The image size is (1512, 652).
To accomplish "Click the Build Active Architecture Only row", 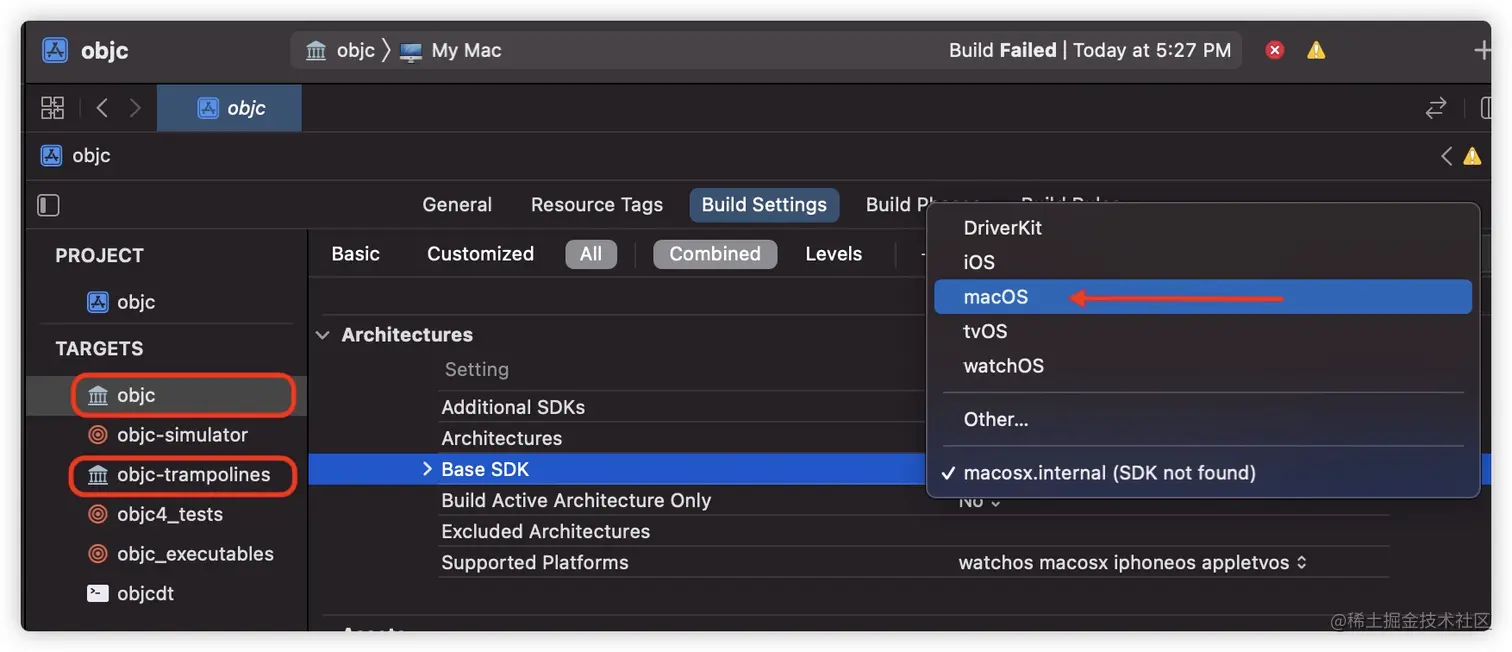I will 576,500.
